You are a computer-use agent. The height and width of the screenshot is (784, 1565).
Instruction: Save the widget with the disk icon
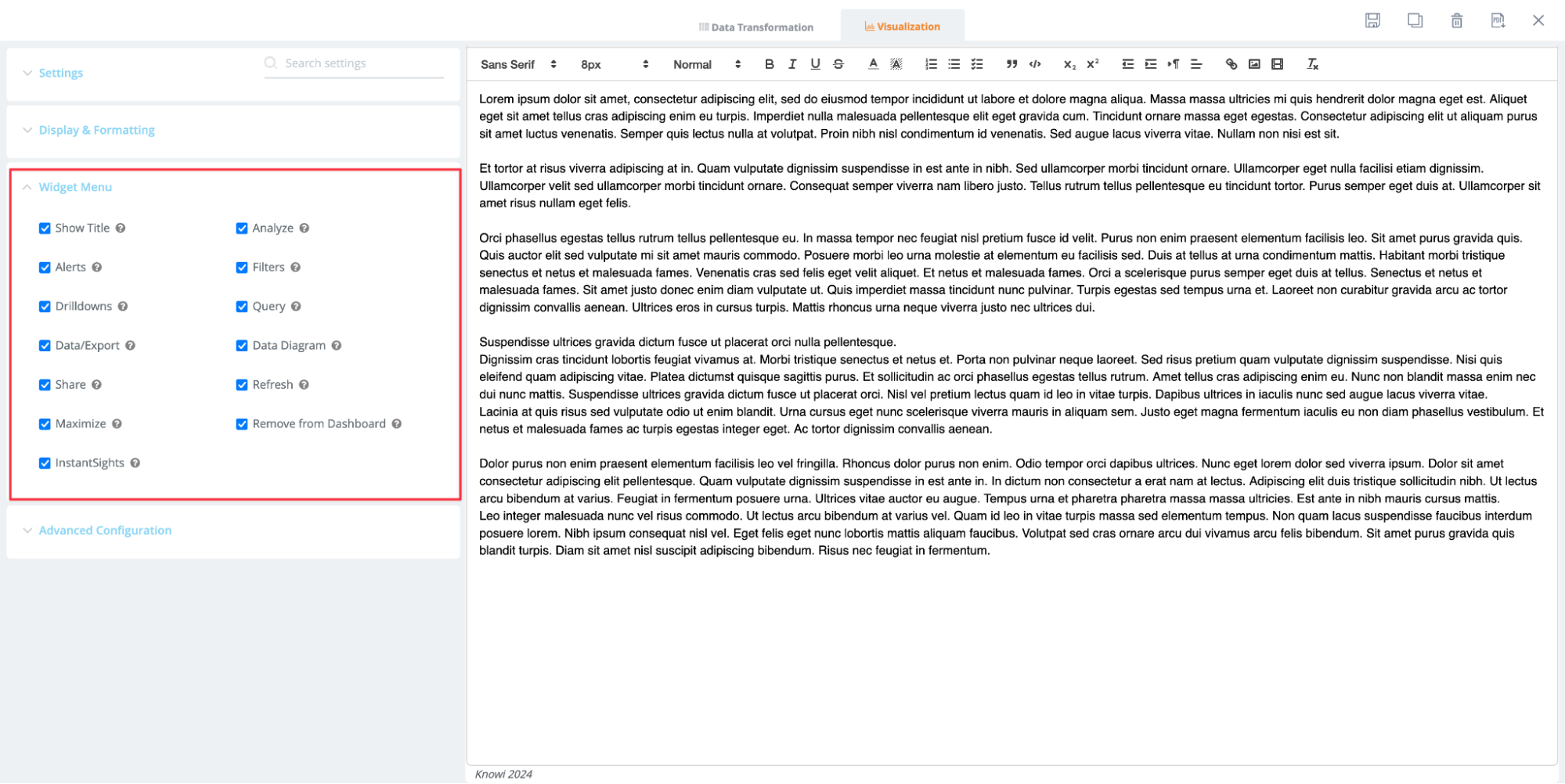click(x=1374, y=20)
